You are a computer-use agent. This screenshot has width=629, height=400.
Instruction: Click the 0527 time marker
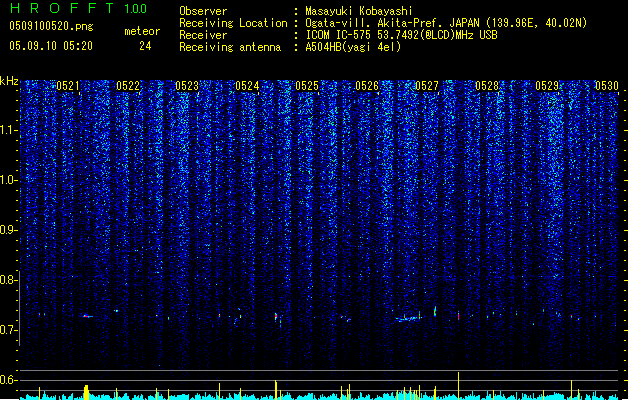coord(427,86)
